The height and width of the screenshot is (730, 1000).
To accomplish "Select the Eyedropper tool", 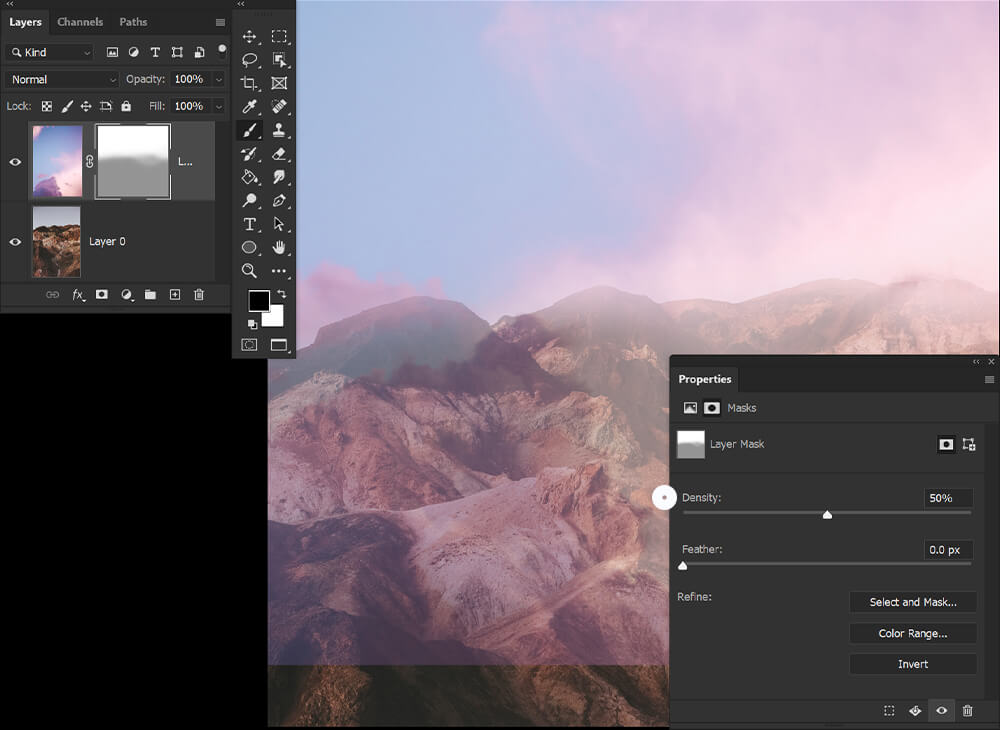I will (249, 106).
